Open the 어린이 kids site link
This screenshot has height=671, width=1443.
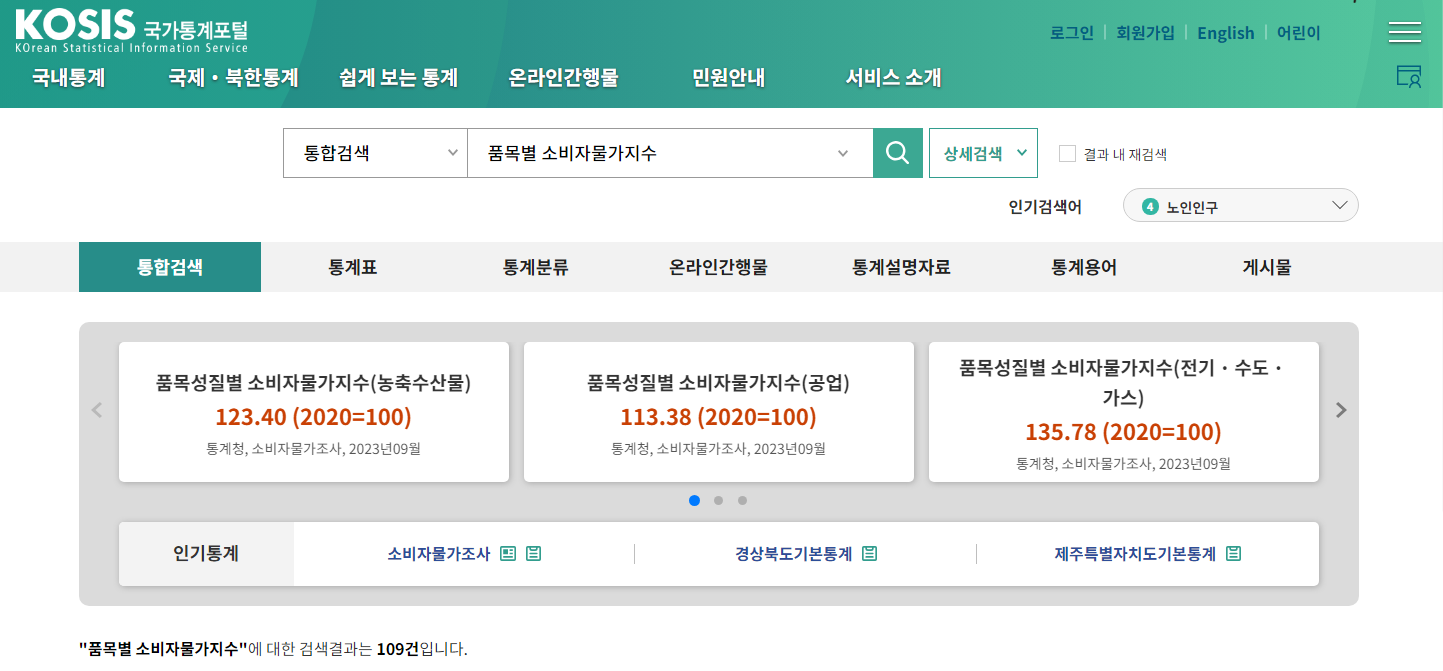[x=1299, y=33]
